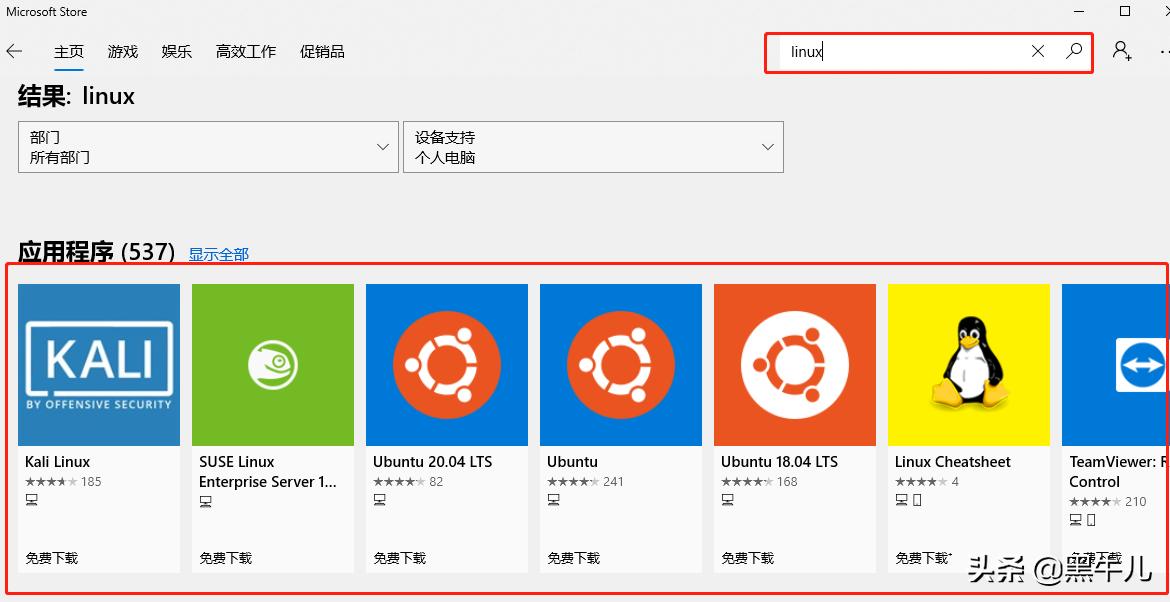Click the back arrow navigation icon
Image resolution: width=1170 pixels, height=602 pixels.
16,51
